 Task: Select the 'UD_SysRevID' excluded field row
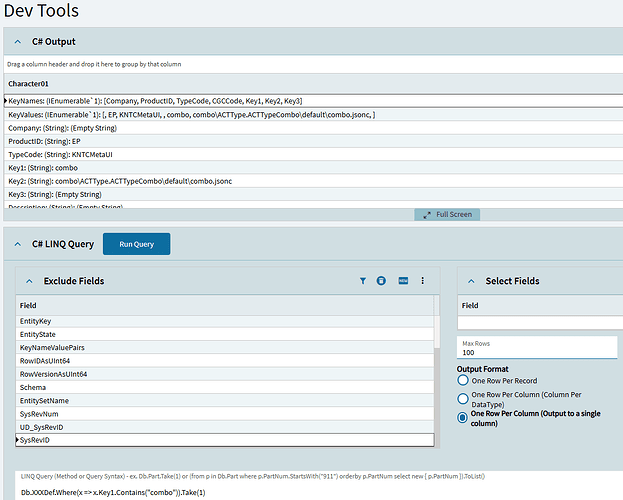point(225,427)
